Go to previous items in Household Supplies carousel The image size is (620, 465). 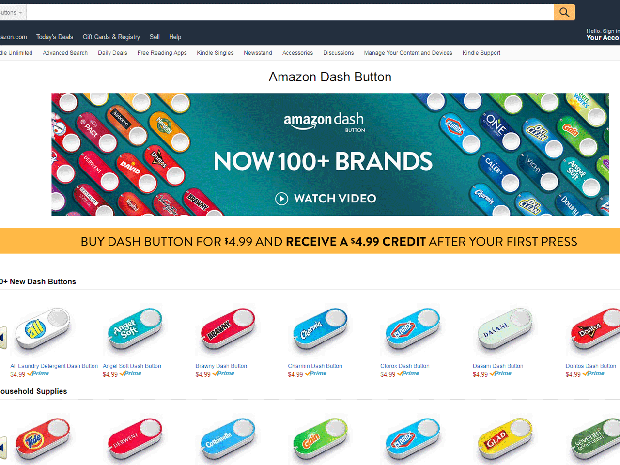tap(3, 447)
